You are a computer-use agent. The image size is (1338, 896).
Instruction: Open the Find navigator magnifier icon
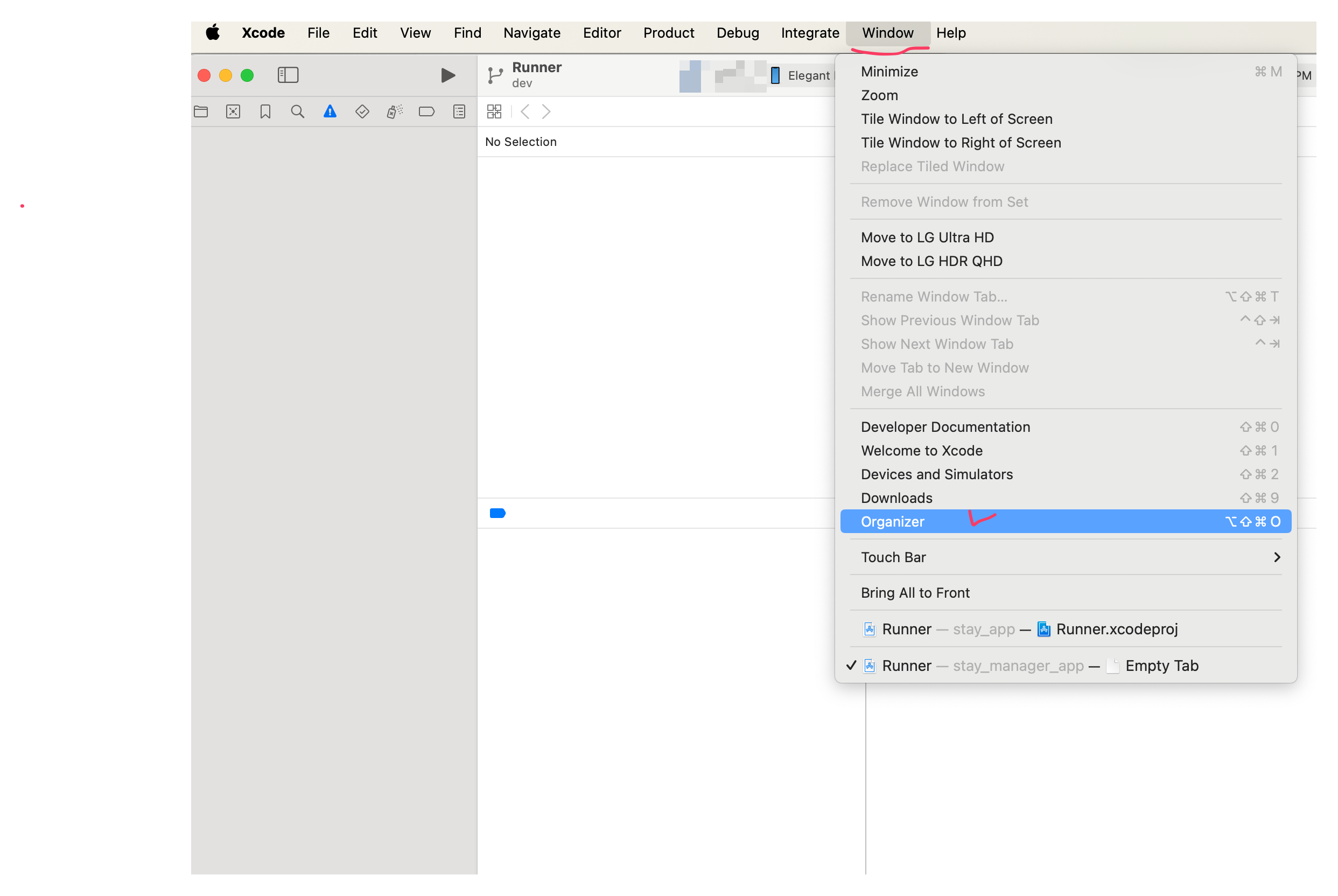[297, 111]
